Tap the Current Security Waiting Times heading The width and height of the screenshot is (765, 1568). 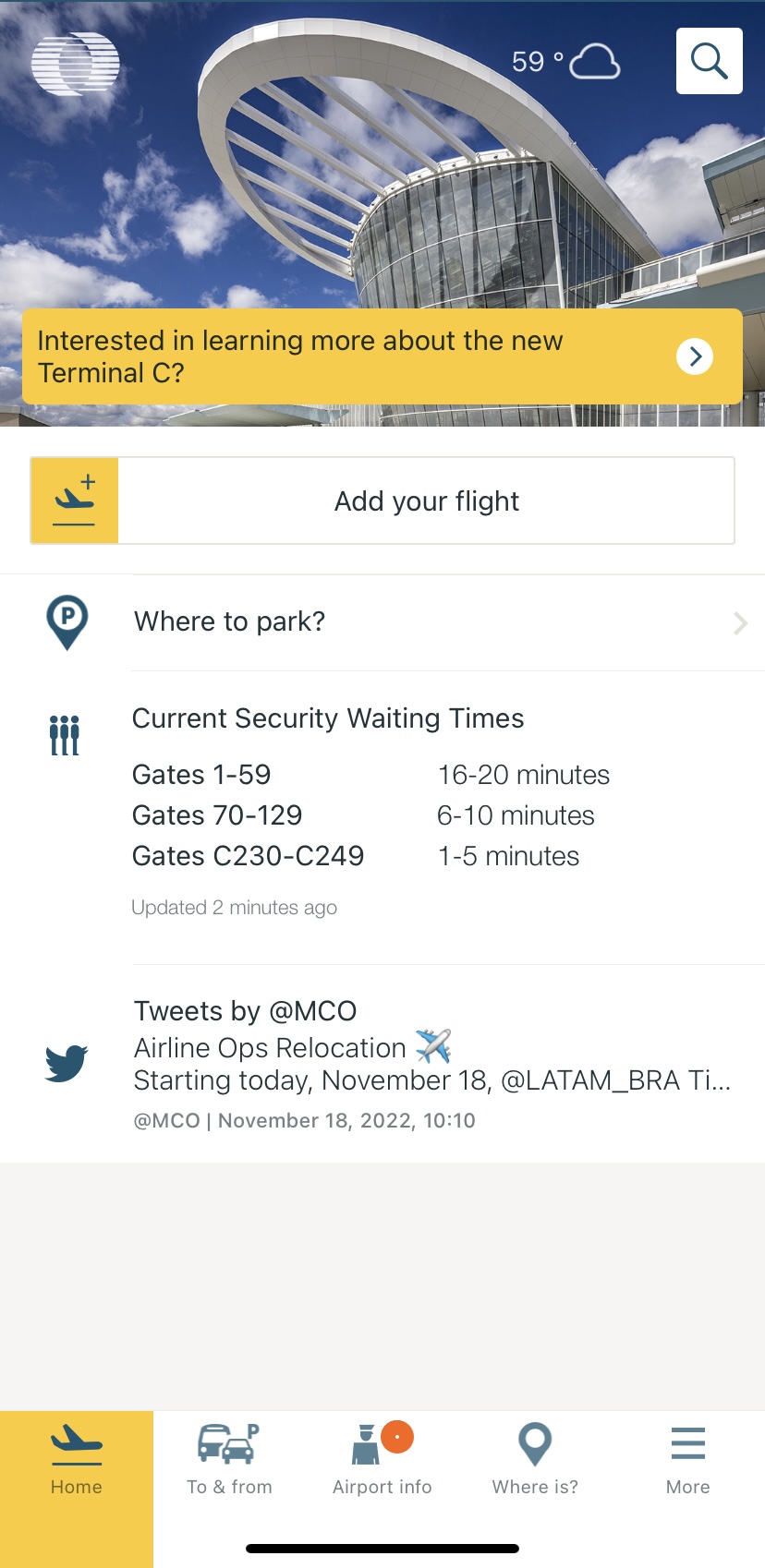pos(328,718)
